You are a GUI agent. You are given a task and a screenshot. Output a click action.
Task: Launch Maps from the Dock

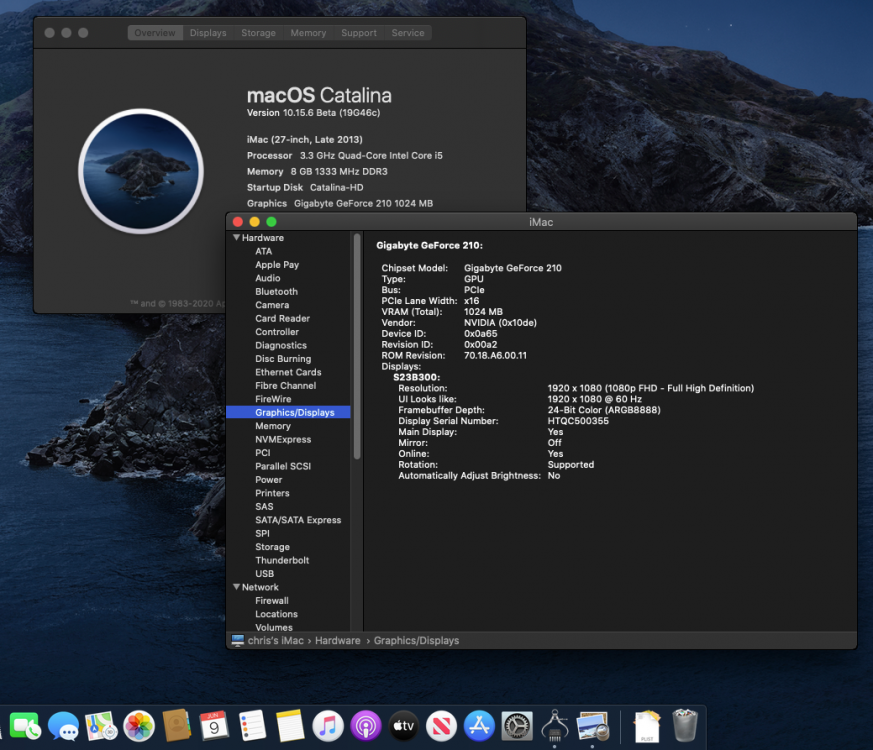101,726
